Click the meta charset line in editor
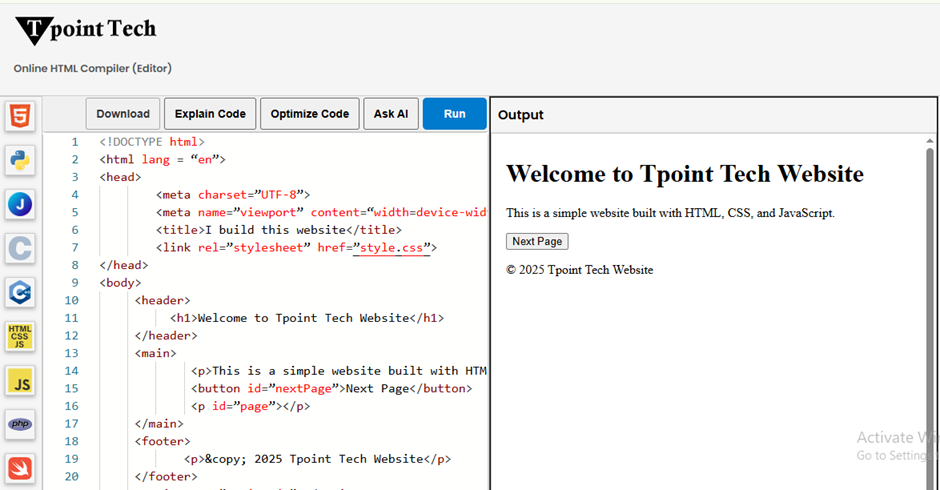This screenshot has height=490, width=940. [x=233, y=195]
